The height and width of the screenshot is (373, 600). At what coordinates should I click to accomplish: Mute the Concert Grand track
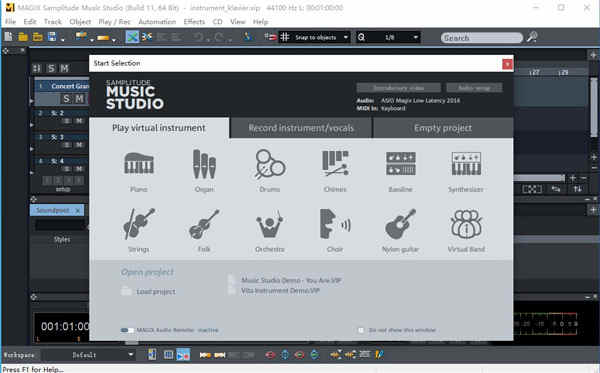pyautogui.click(x=79, y=99)
